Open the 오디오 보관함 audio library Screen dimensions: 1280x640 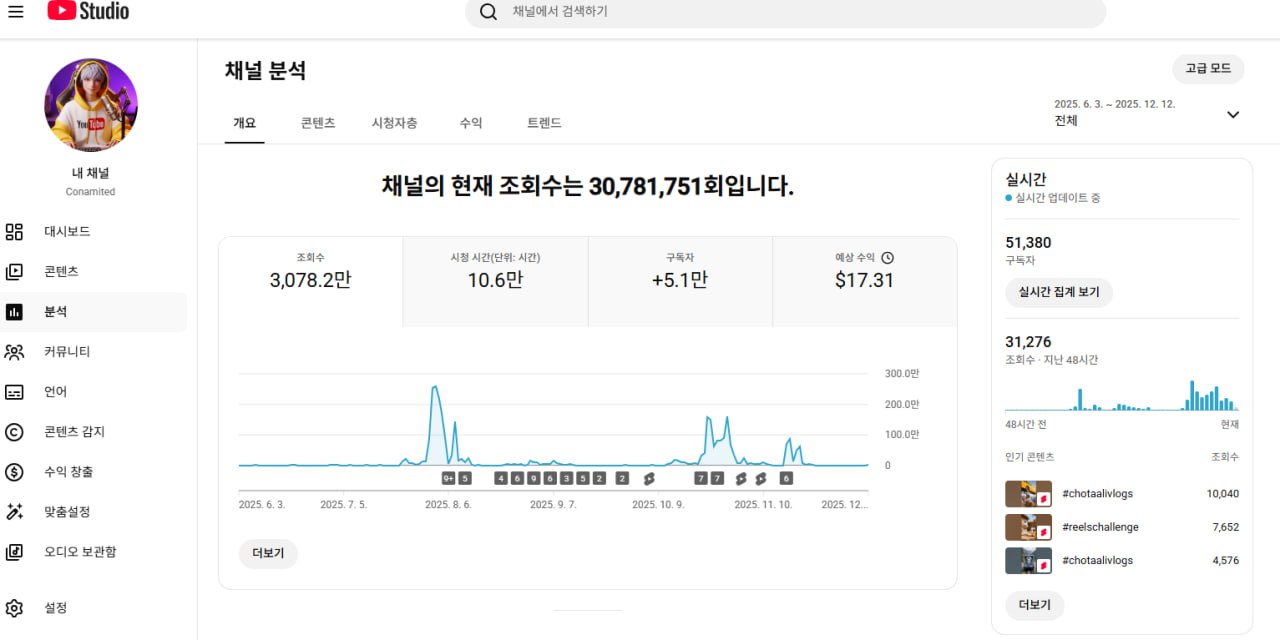point(79,552)
